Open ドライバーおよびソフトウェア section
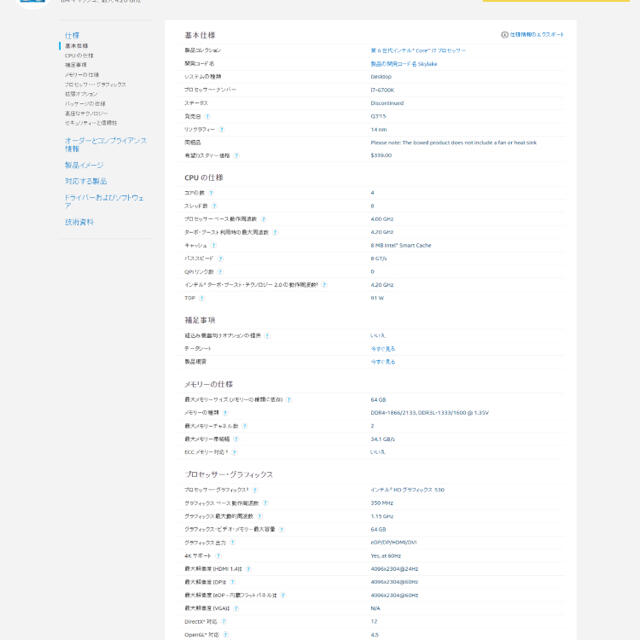This screenshot has width=640, height=640. (104, 201)
